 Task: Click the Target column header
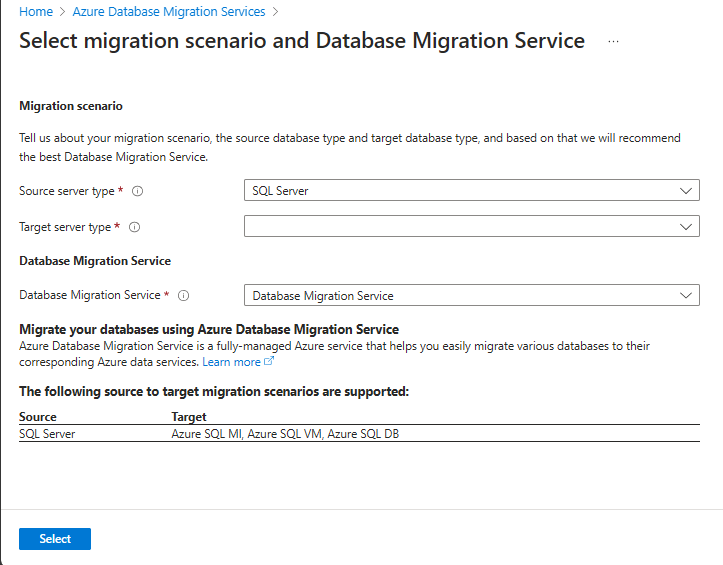(x=189, y=417)
